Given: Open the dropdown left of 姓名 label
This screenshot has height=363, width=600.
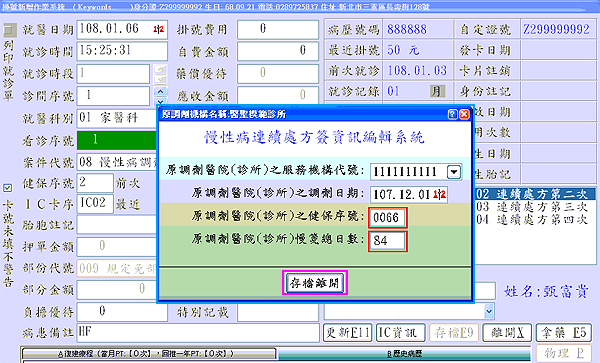Looking at the screenshot, I should (489, 311).
